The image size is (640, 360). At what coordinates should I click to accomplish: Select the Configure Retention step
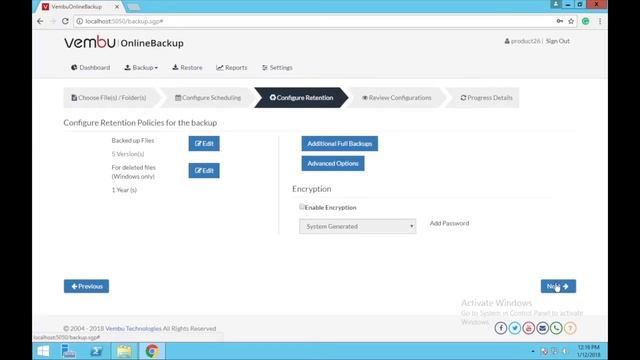[301, 98]
